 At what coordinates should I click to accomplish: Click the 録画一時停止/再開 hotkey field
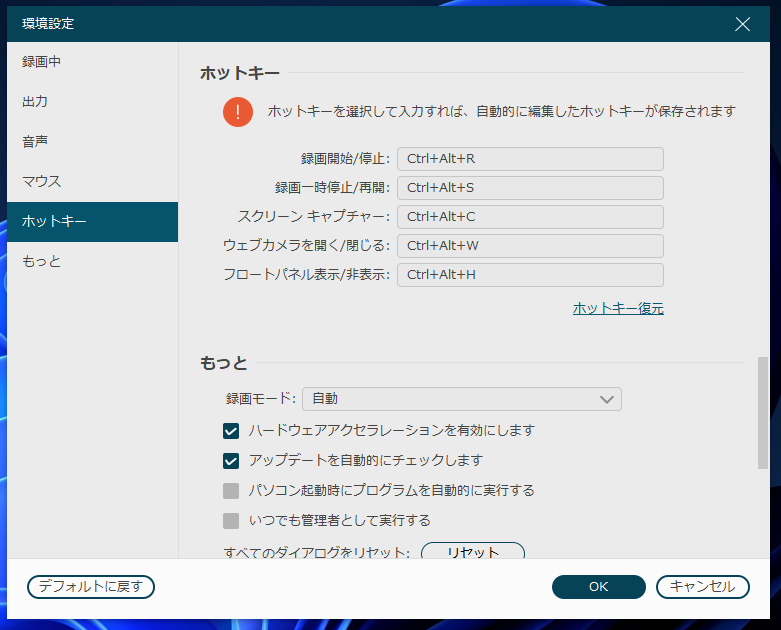point(530,188)
